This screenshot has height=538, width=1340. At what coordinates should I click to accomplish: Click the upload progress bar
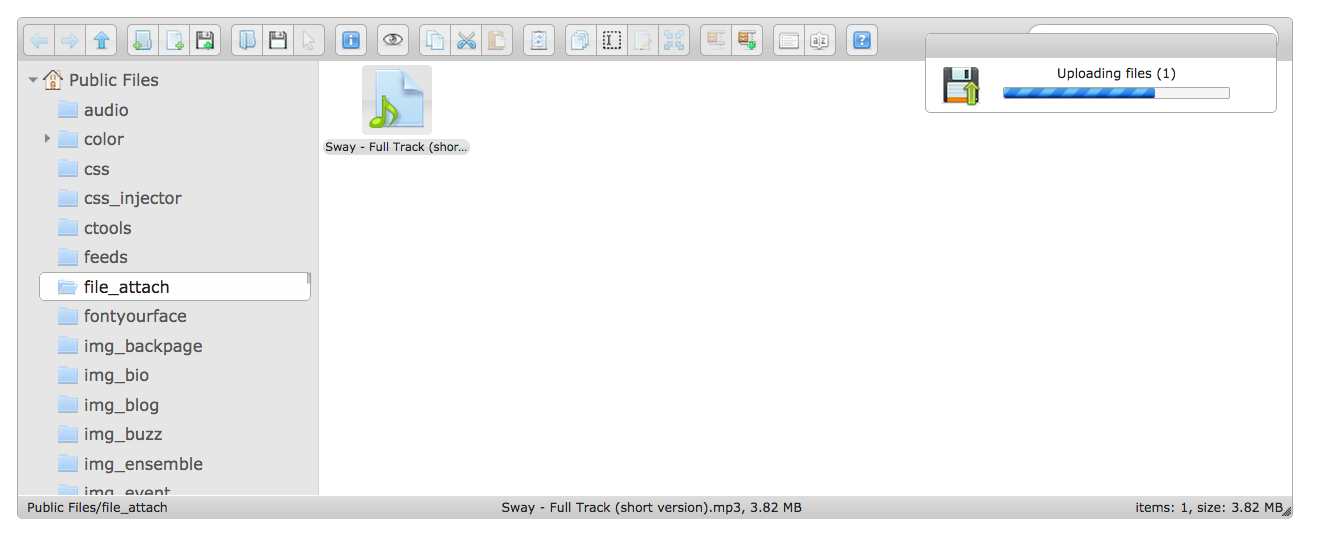pos(1116,93)
